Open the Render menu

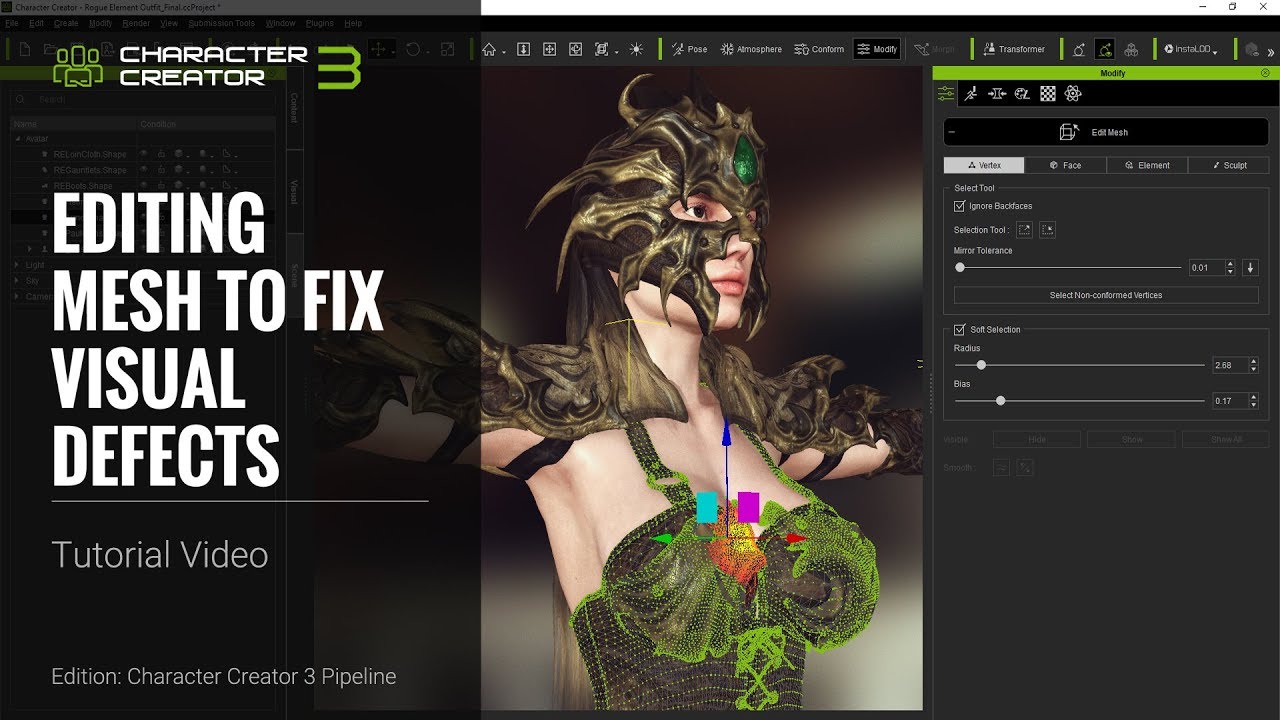tap(135, 22)
